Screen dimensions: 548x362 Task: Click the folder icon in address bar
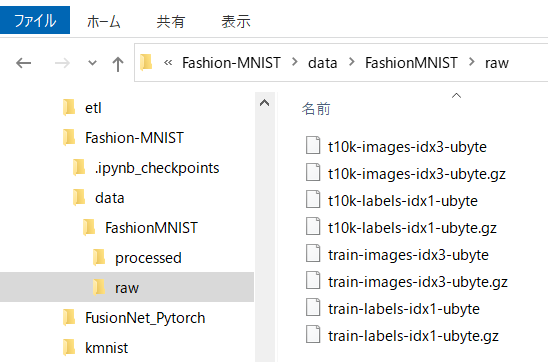(146, 63)
